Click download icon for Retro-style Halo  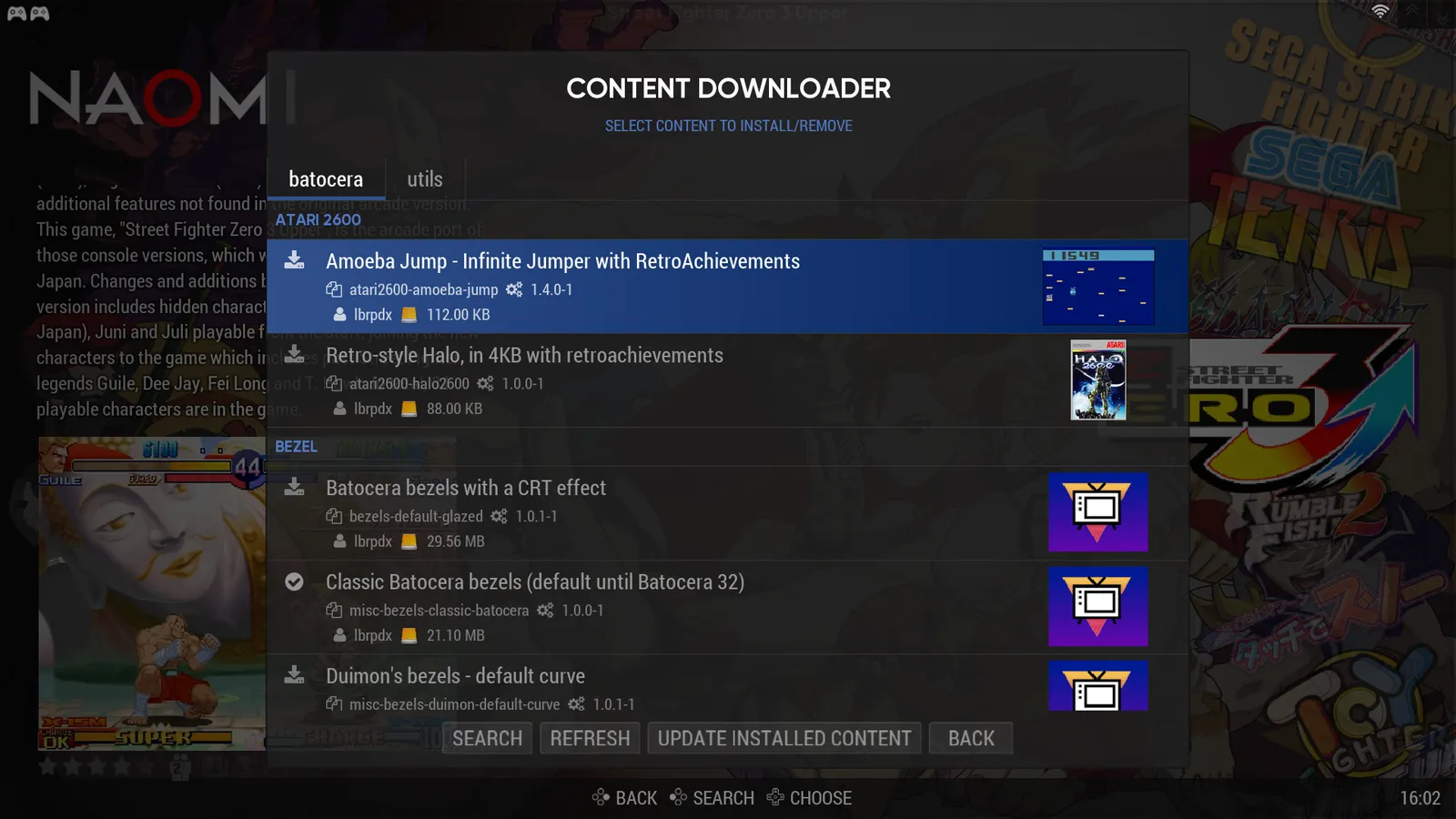click(294, 355)
